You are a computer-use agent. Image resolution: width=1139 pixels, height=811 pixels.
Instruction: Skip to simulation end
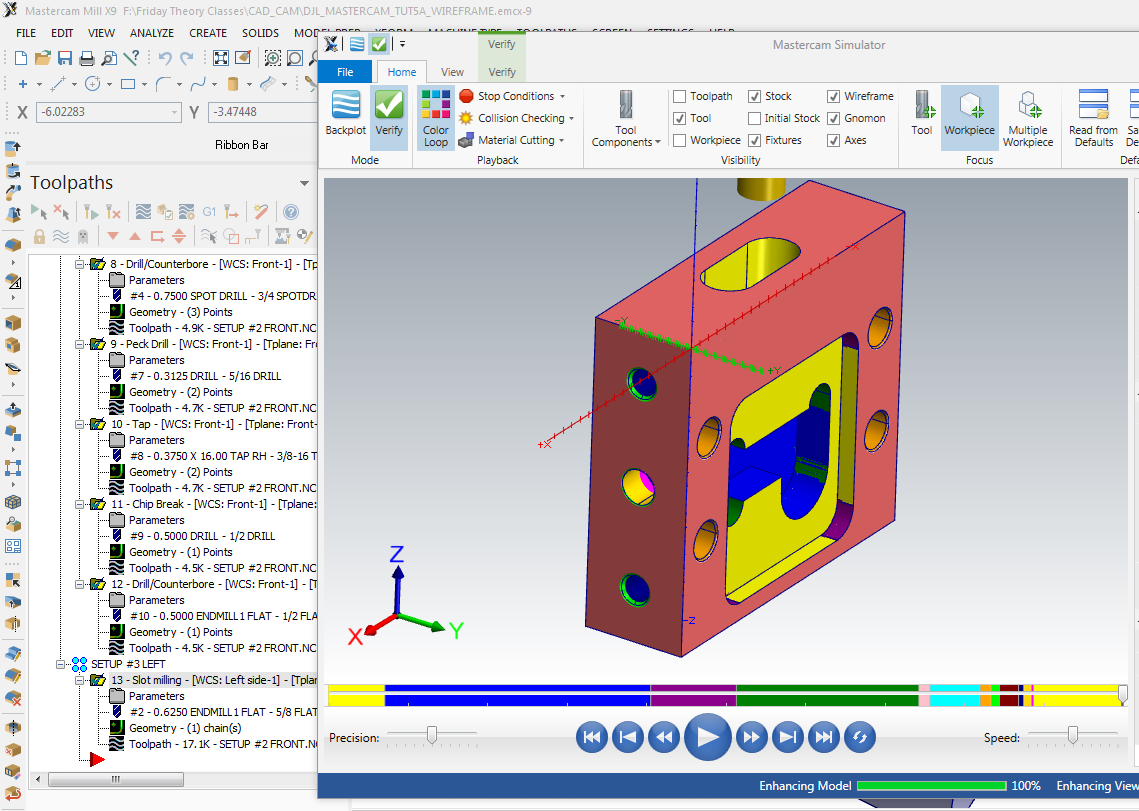click(x=824, y=737)
